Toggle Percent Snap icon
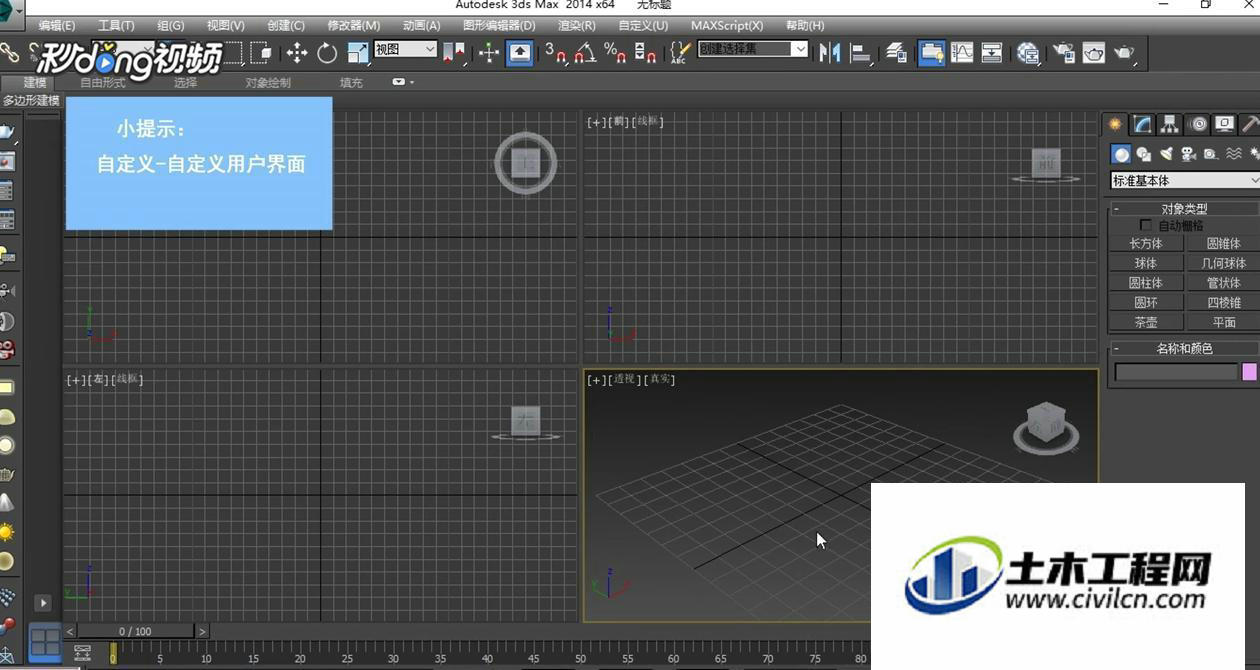The image size is (1260, 670). [x=615, y=53]
